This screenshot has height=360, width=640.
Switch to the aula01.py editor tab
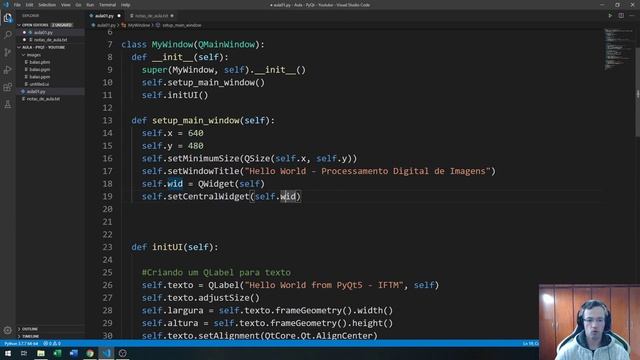(104, 16)
